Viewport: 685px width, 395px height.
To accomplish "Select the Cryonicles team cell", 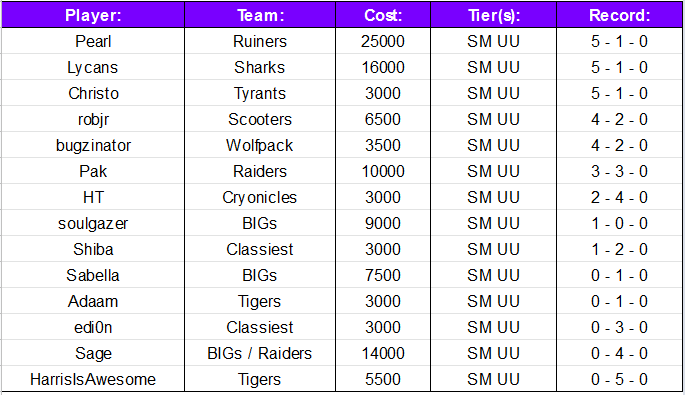I will click(260, 197).
